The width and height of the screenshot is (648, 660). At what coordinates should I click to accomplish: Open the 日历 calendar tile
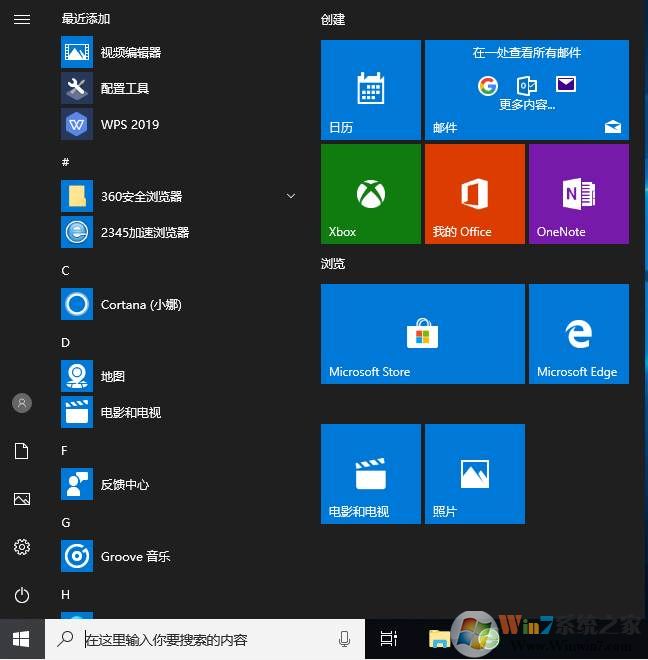pos(370,90)
